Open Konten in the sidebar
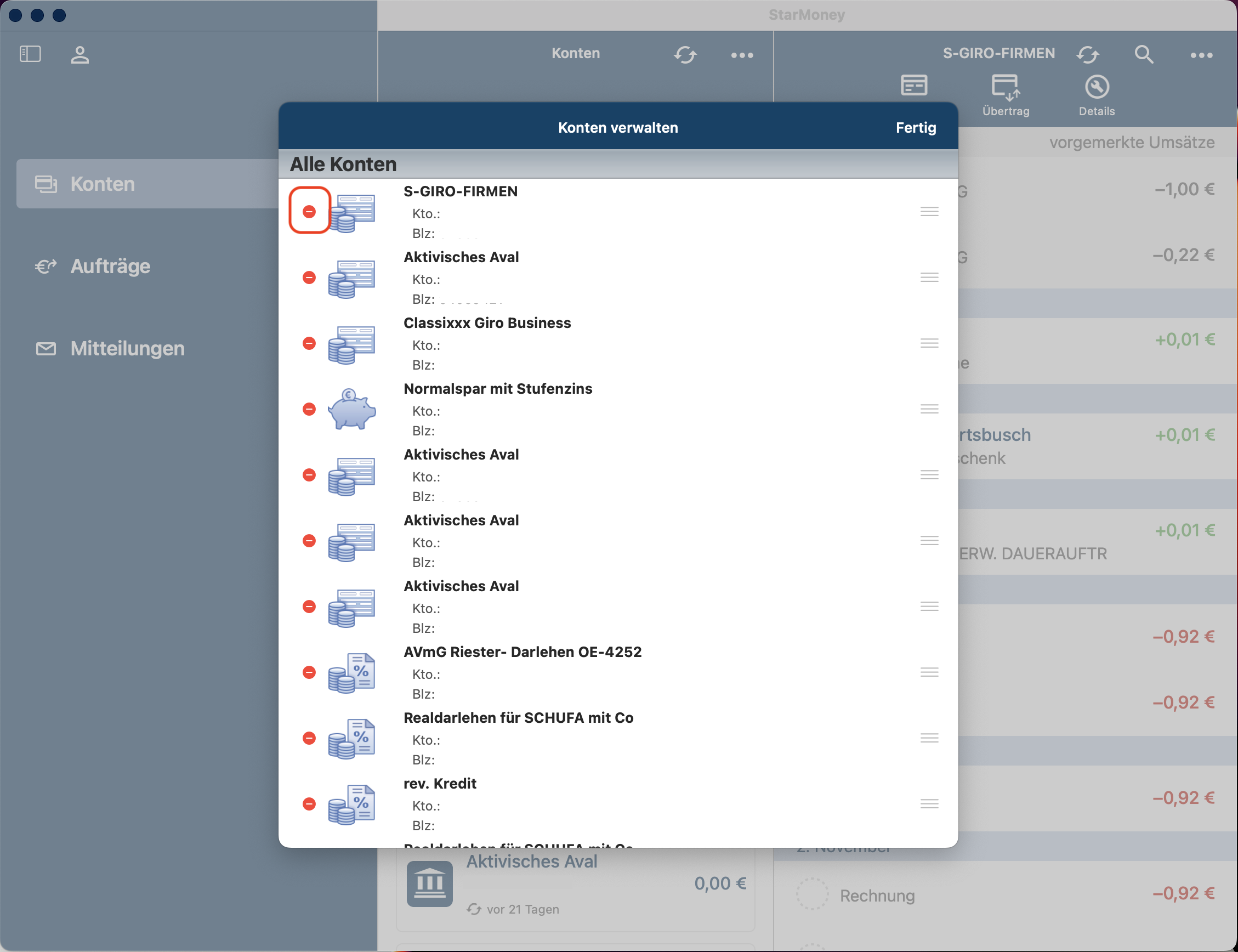This screenshot has width=1238, height=952. click(x=147, y=184)
